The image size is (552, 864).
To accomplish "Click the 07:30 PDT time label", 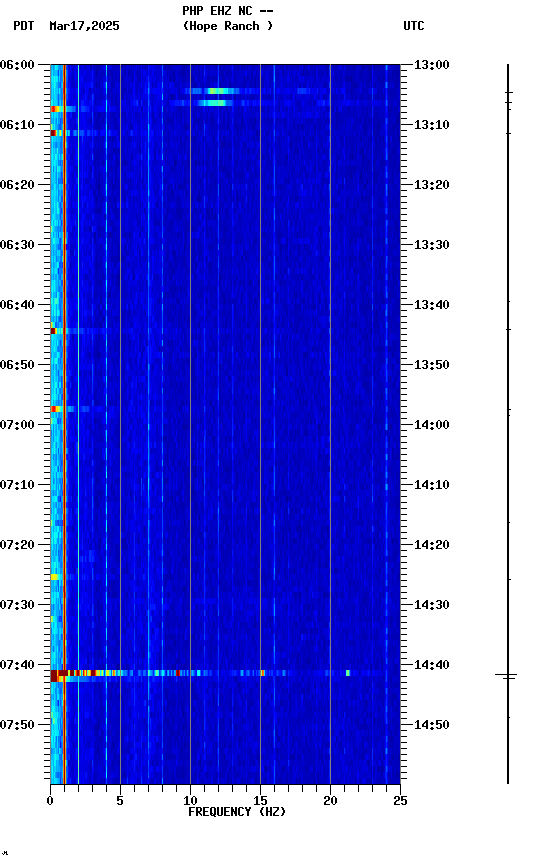I will [17, 605].
